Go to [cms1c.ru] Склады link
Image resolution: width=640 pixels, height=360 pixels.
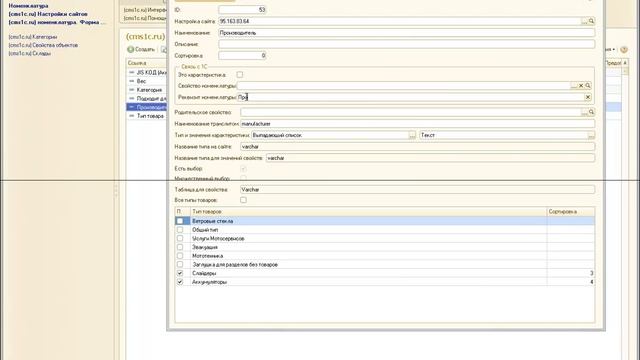click(29, 53)
